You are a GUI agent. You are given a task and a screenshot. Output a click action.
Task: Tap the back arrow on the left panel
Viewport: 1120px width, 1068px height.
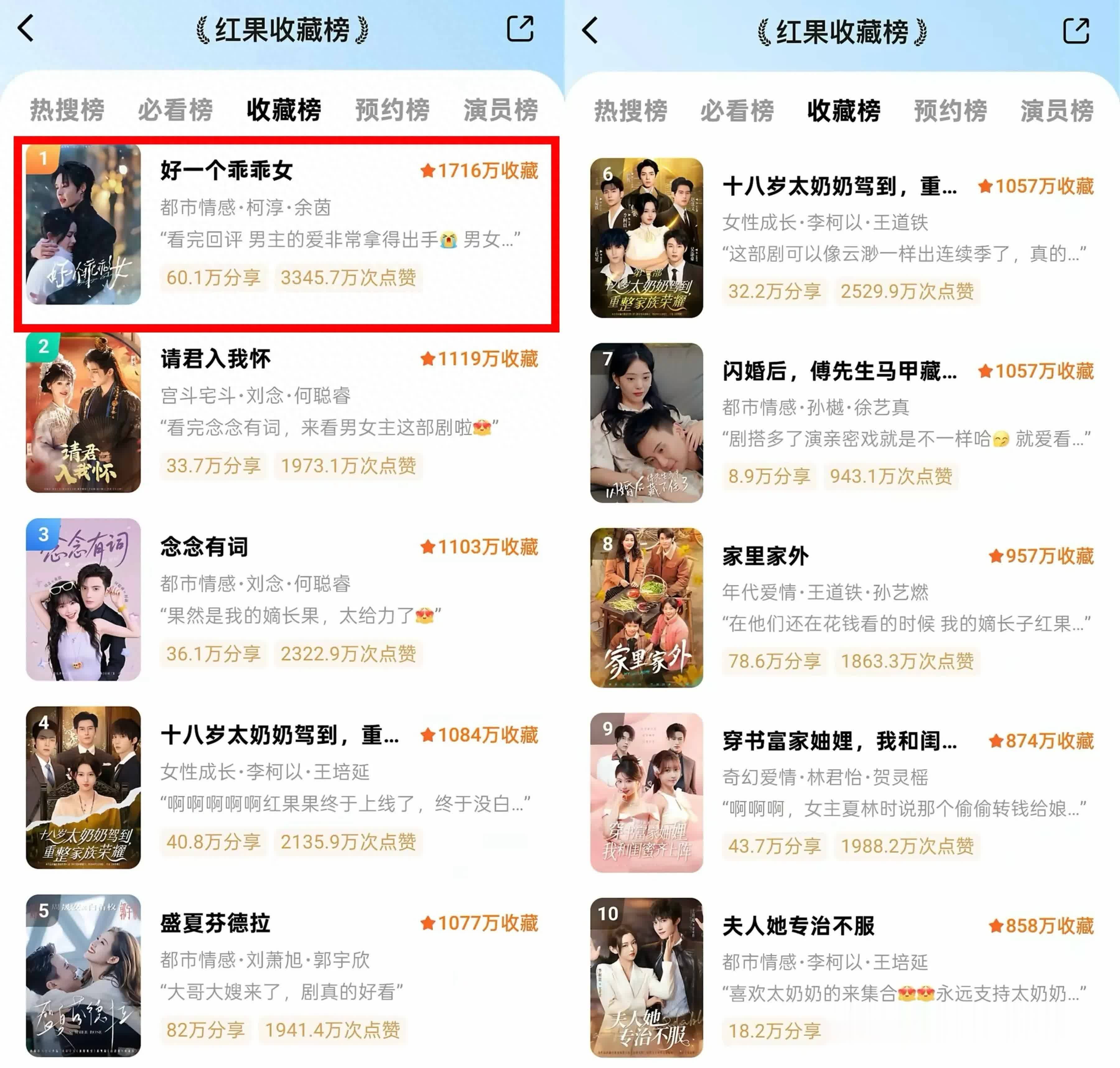coord(26,28)
